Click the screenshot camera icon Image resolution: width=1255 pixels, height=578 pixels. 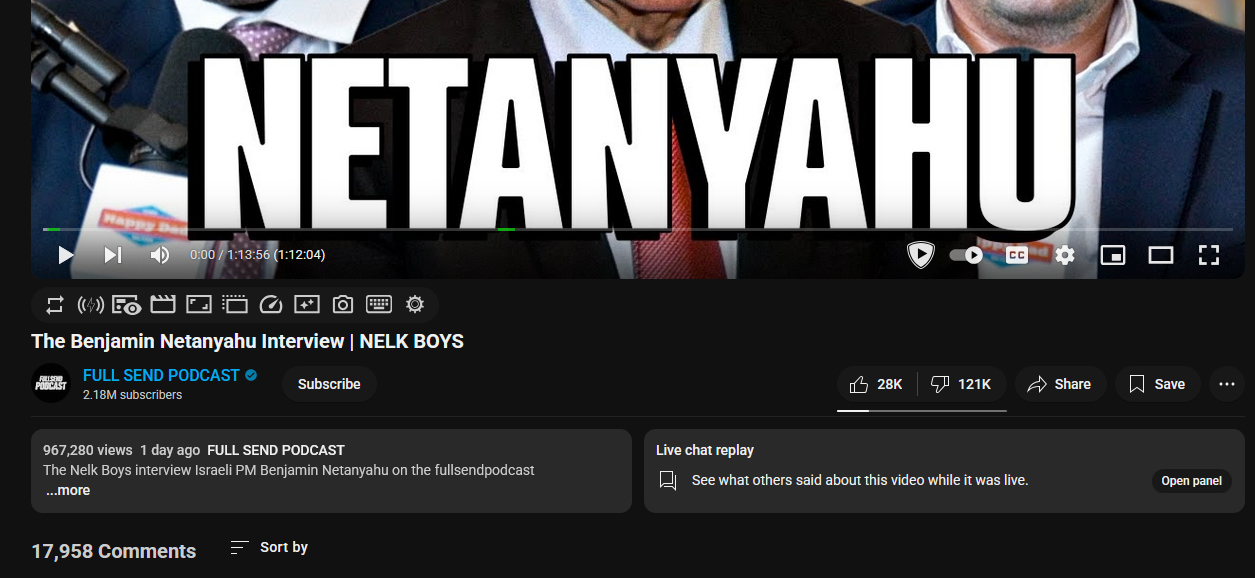tap(343, 304)
